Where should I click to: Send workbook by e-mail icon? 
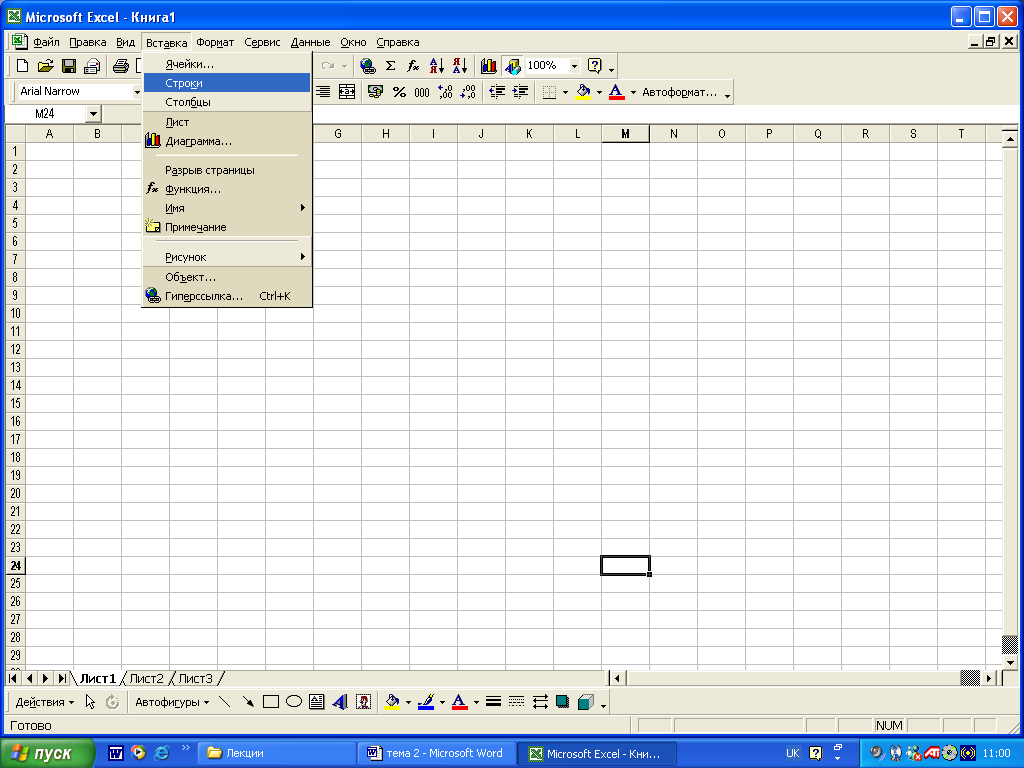[x=92, y=66]
